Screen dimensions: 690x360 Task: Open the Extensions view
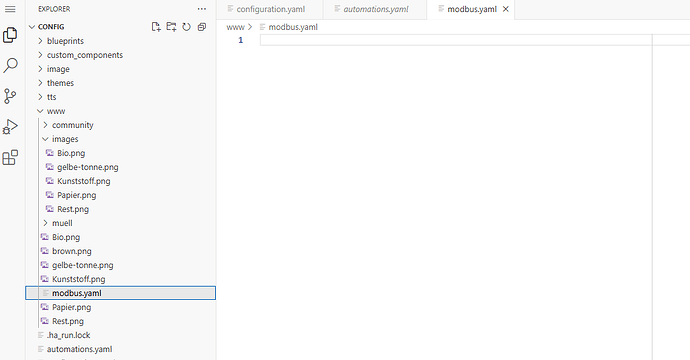(x=10, y=157)
